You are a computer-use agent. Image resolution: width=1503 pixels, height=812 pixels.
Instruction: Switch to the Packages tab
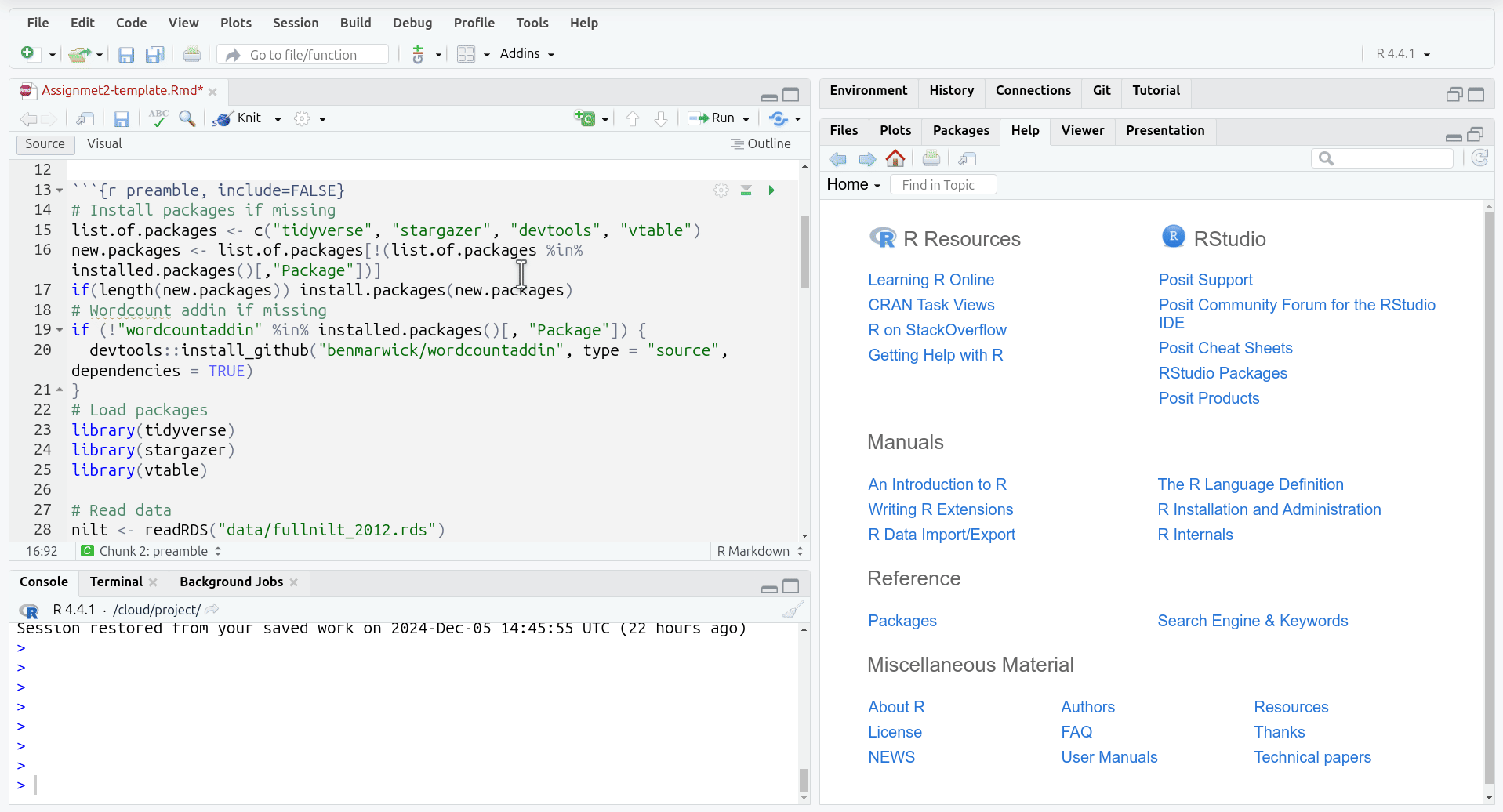(960, 131)
